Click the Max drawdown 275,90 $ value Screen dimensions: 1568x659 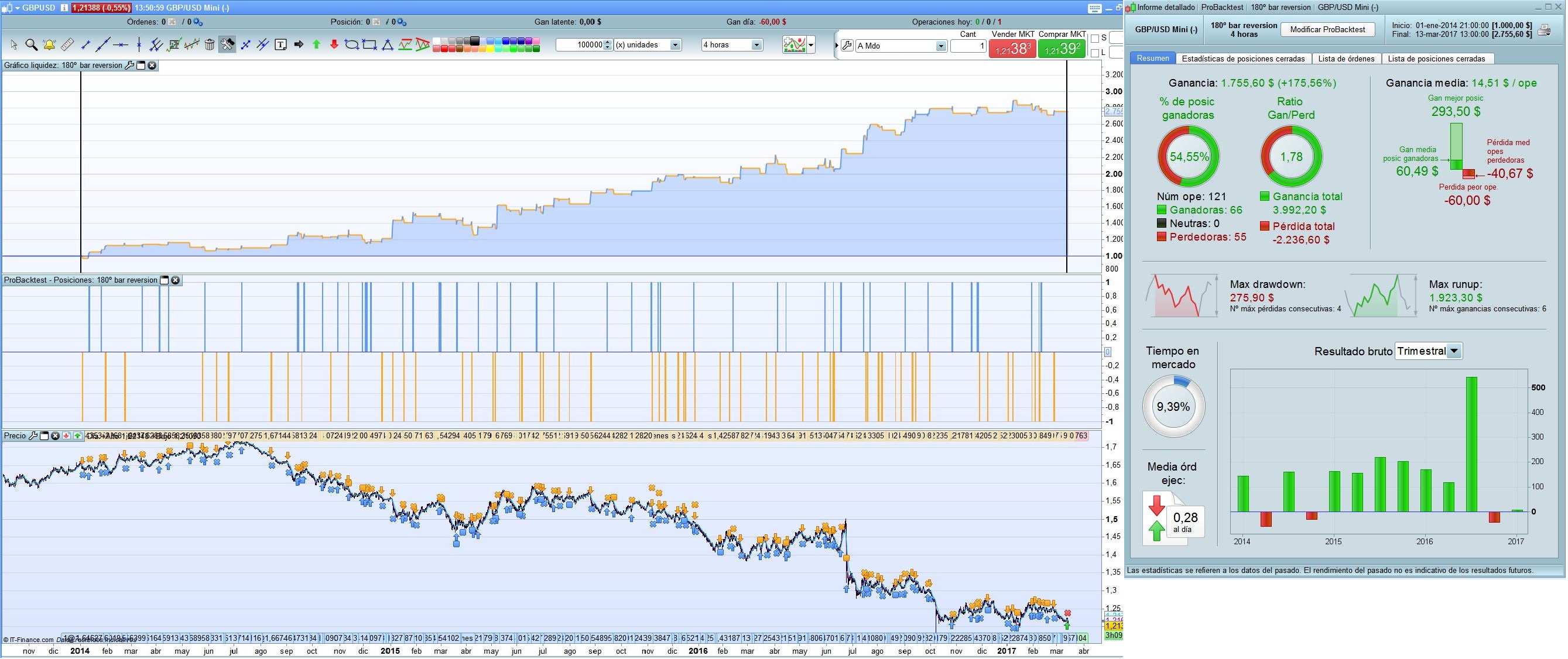1251,297
